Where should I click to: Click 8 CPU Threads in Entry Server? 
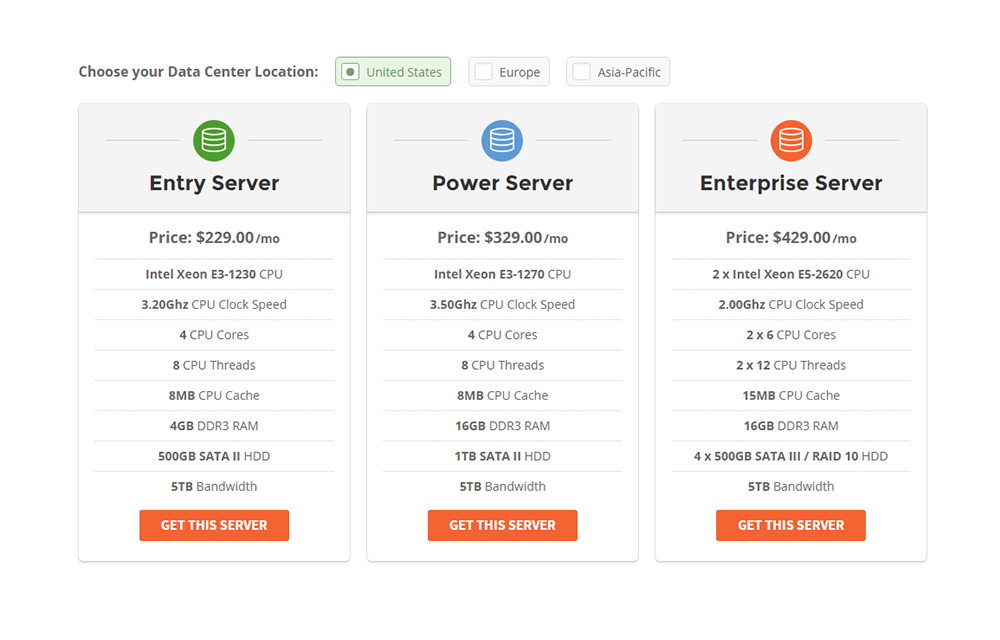[x=214, y=365]
